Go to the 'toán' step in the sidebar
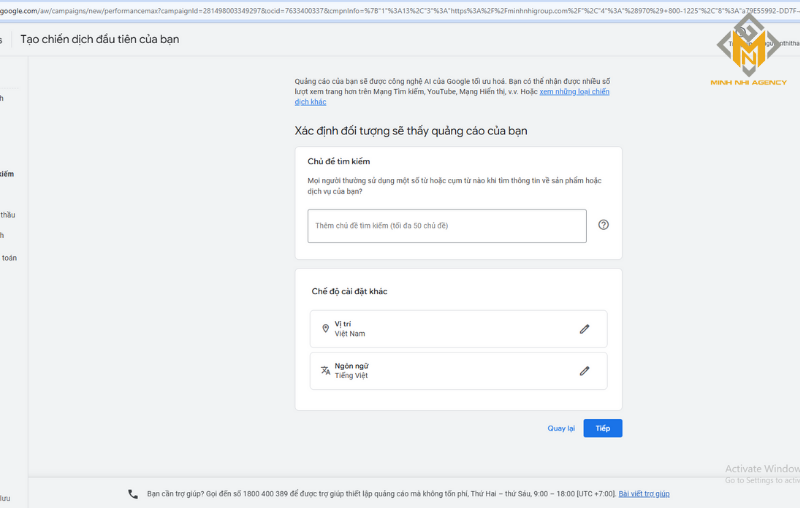800x508 pixels. point(9,258)
